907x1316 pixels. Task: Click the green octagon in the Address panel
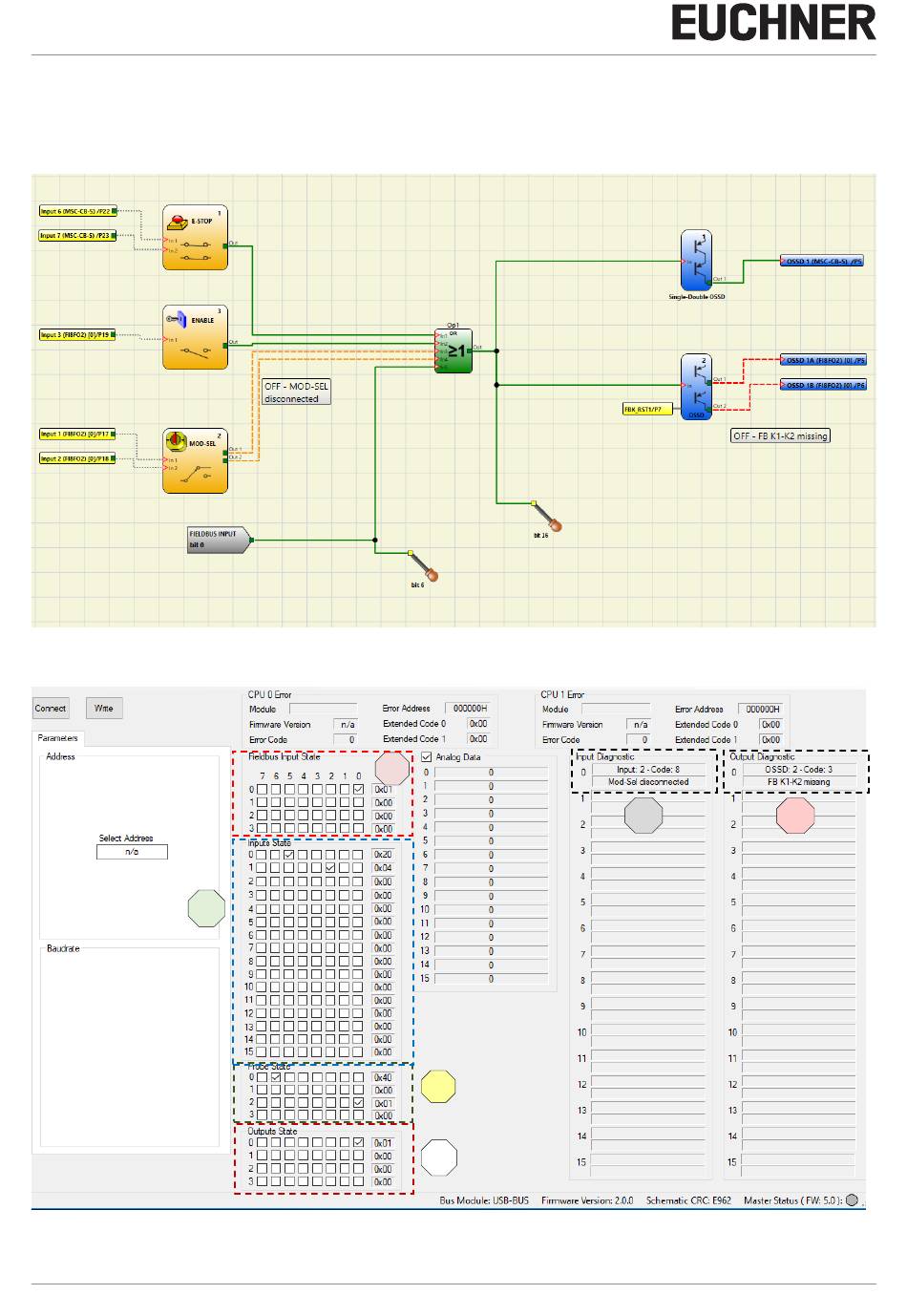206,907
